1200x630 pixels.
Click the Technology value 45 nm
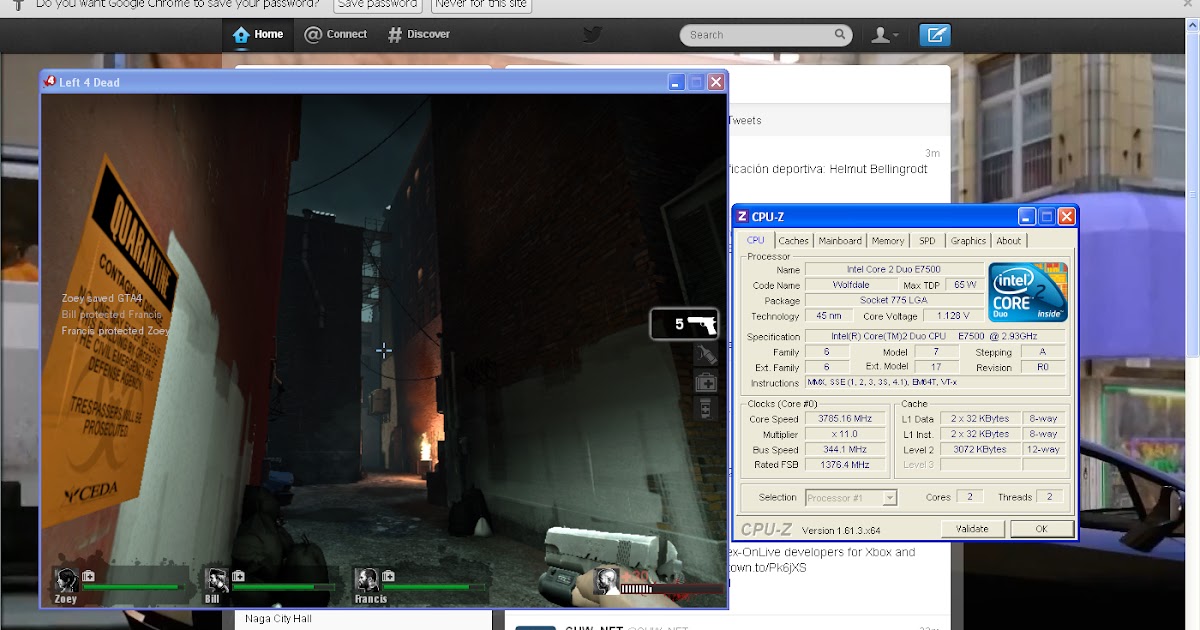click(x=829, y=316)
